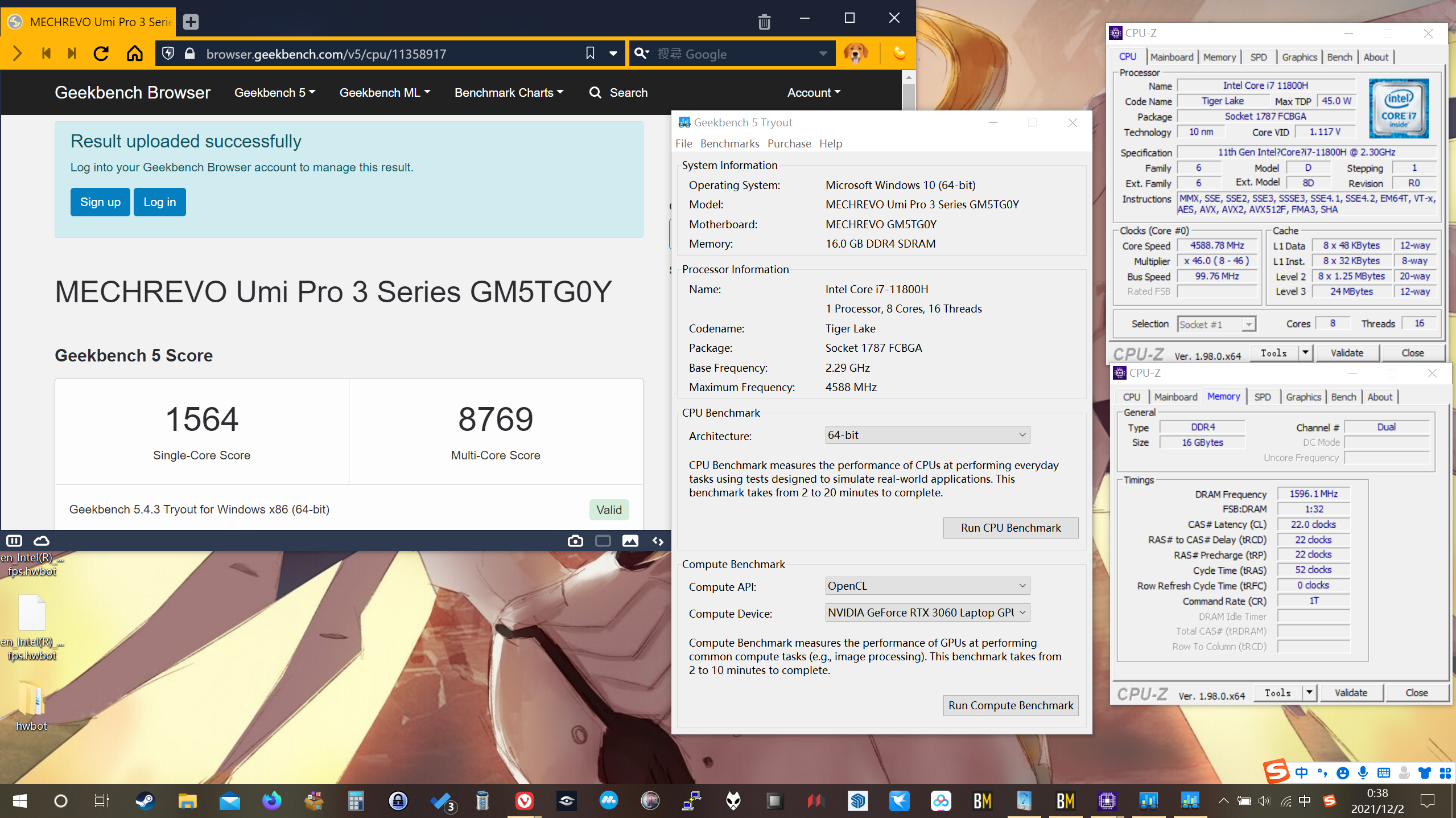Bookmark the current page
Viewport: 1456px width, 818px height.
[x=590, y=54]
